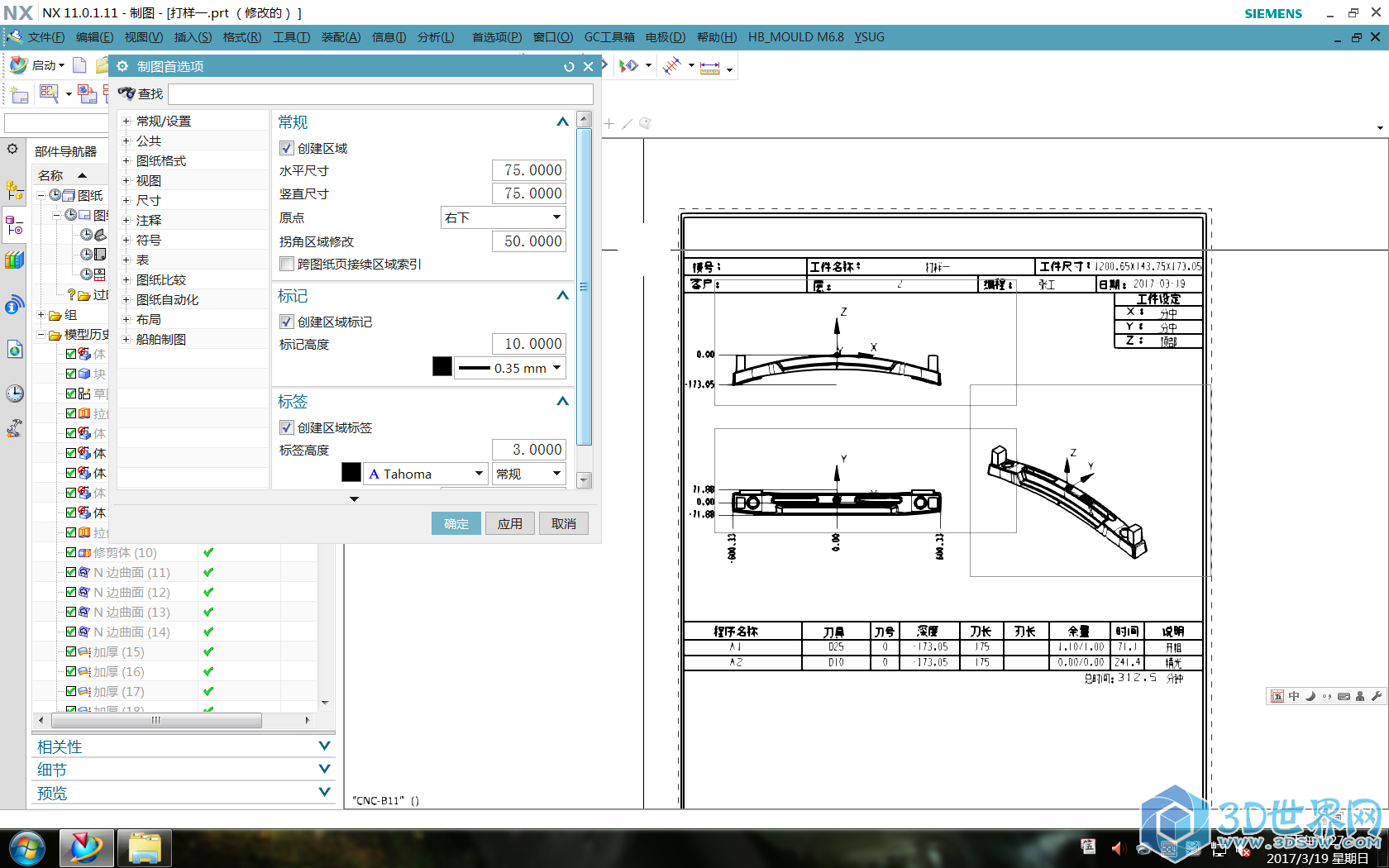Click the 应用 button
The image size is (1389, 868).
click(x=510, y=523)
